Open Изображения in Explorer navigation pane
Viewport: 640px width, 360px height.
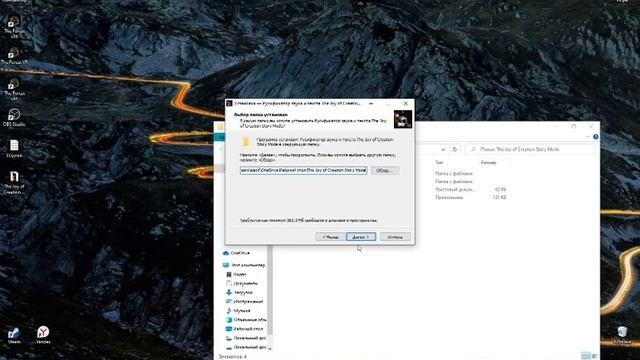click(248, 301)
